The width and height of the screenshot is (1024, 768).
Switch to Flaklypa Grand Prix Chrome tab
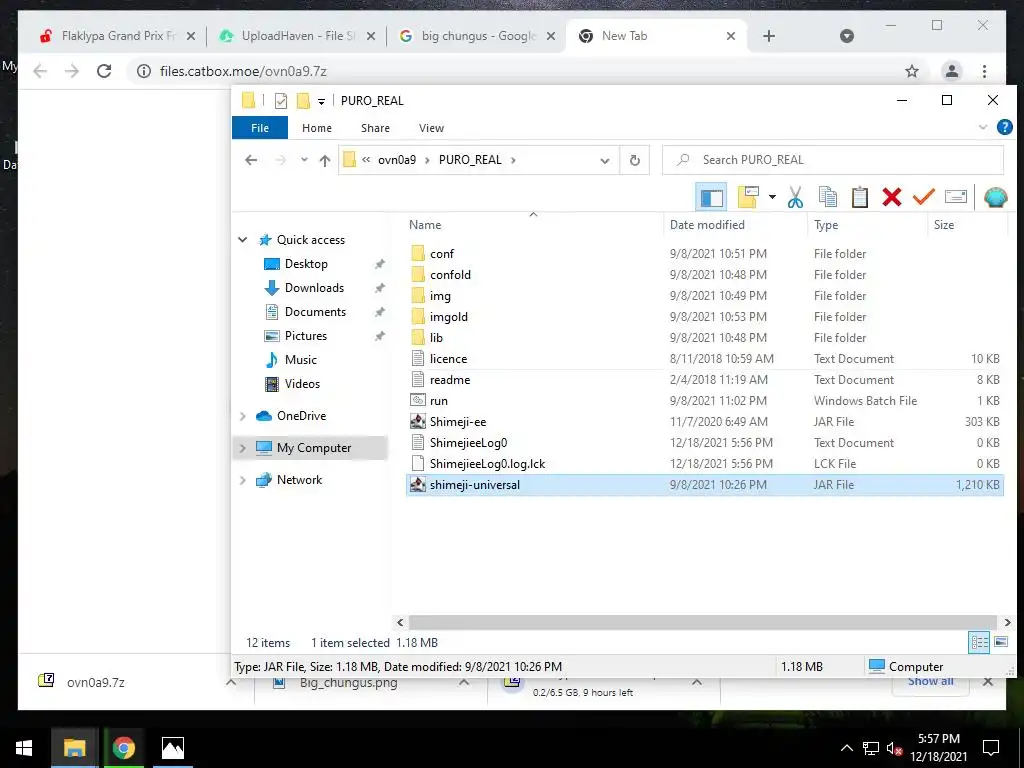[118, 36]
